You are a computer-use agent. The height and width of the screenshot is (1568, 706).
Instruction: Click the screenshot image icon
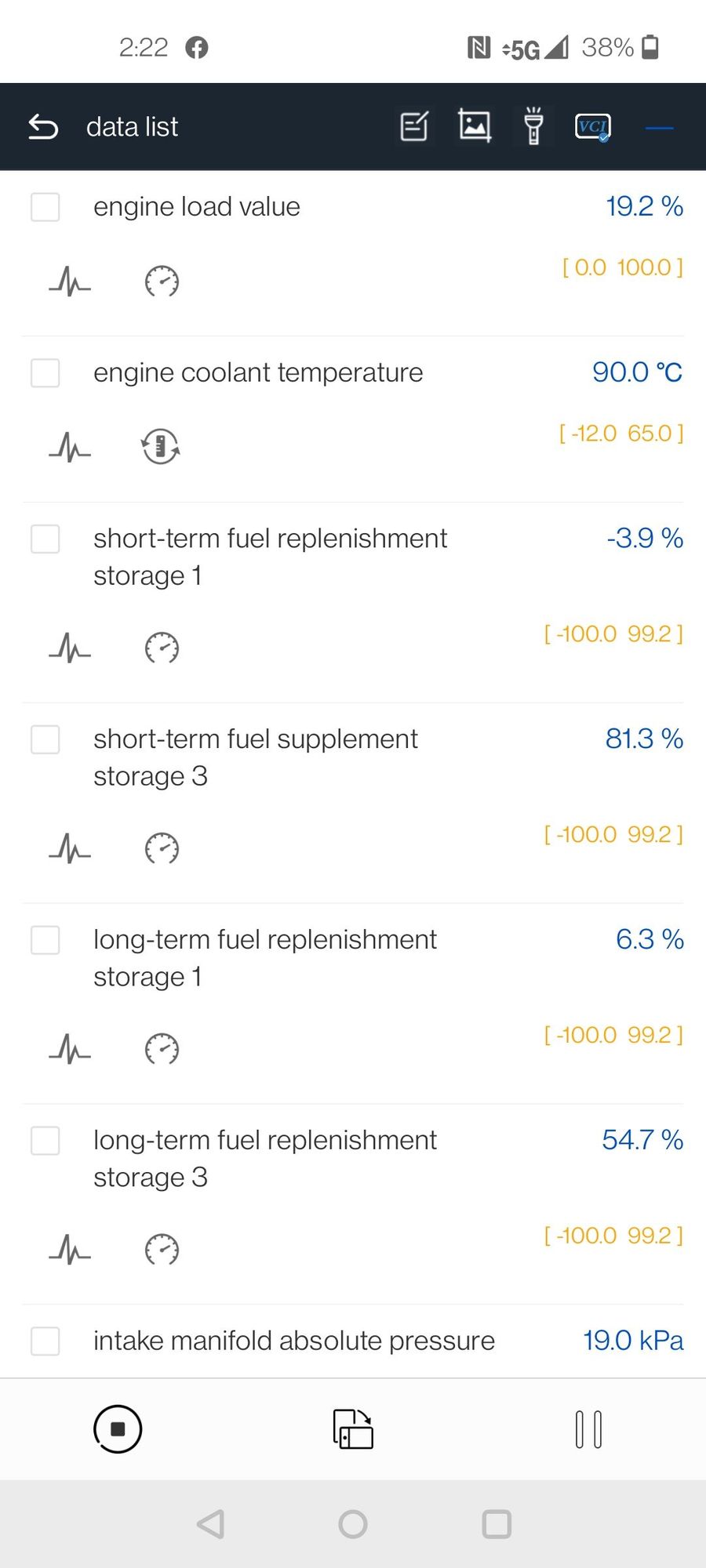click(x=475, y=125)
